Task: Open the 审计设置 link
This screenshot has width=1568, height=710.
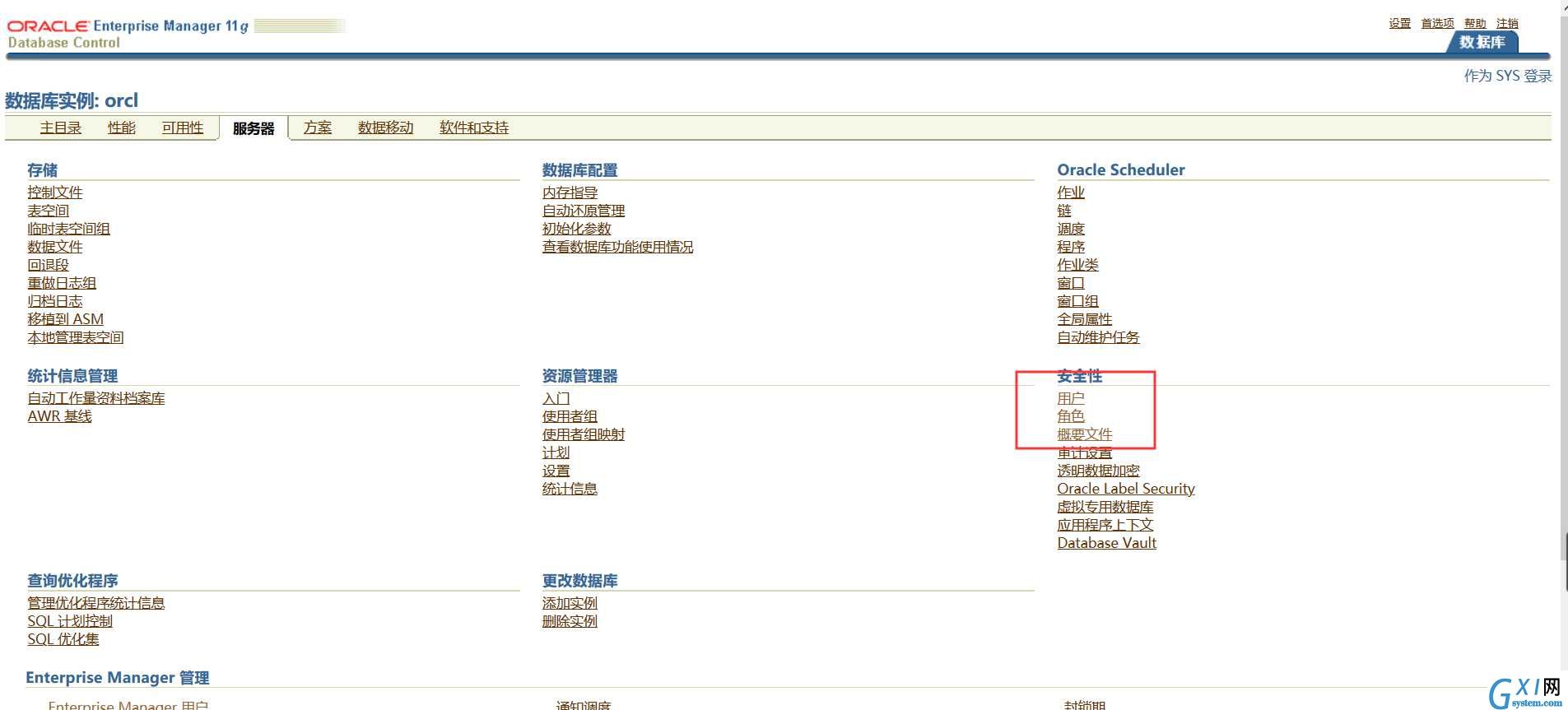Action: point(1085,452)
